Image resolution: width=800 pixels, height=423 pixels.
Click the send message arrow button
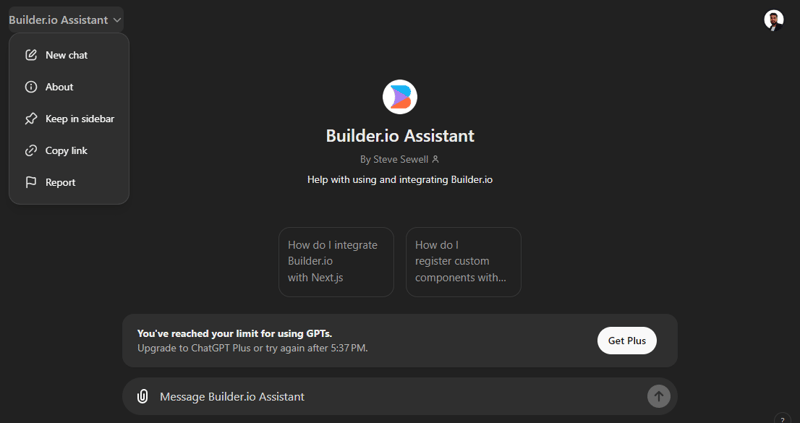[659, 396]
